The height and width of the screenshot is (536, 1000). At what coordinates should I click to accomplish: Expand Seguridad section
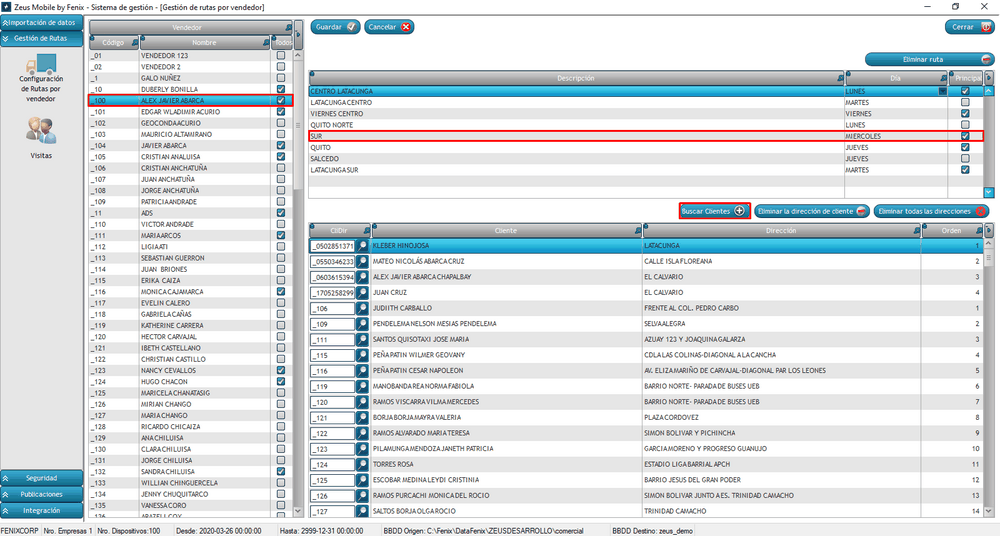(41, 478)
